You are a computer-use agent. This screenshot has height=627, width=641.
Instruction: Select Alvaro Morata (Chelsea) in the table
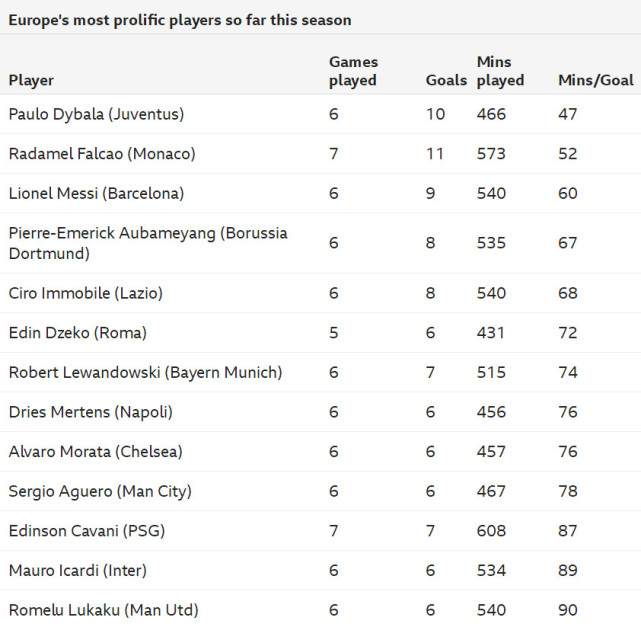(95, 451)
